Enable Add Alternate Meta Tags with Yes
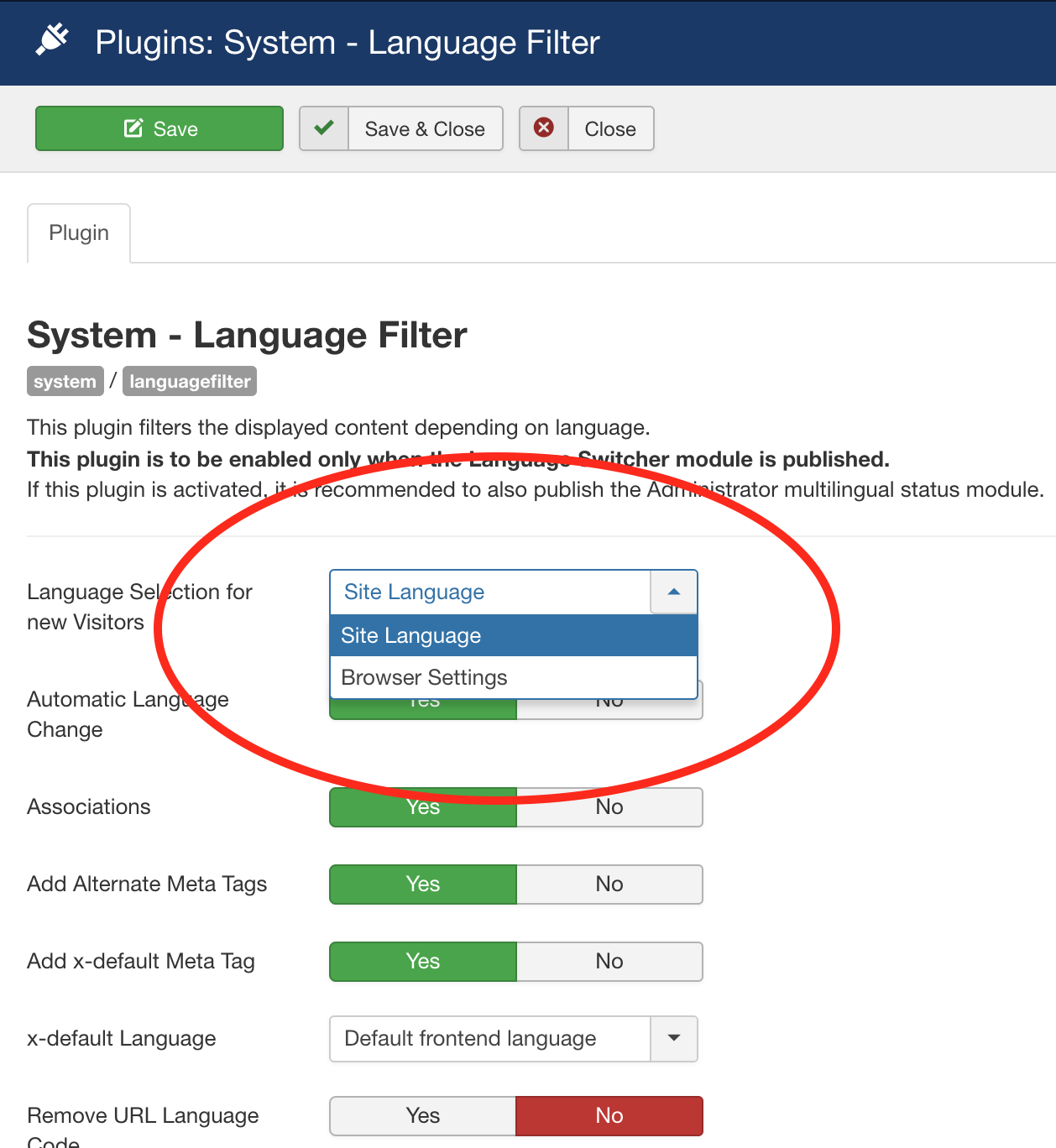The width and height of the screenshot is (1056, 1148). pyautogui.click(x=423, y=884)
